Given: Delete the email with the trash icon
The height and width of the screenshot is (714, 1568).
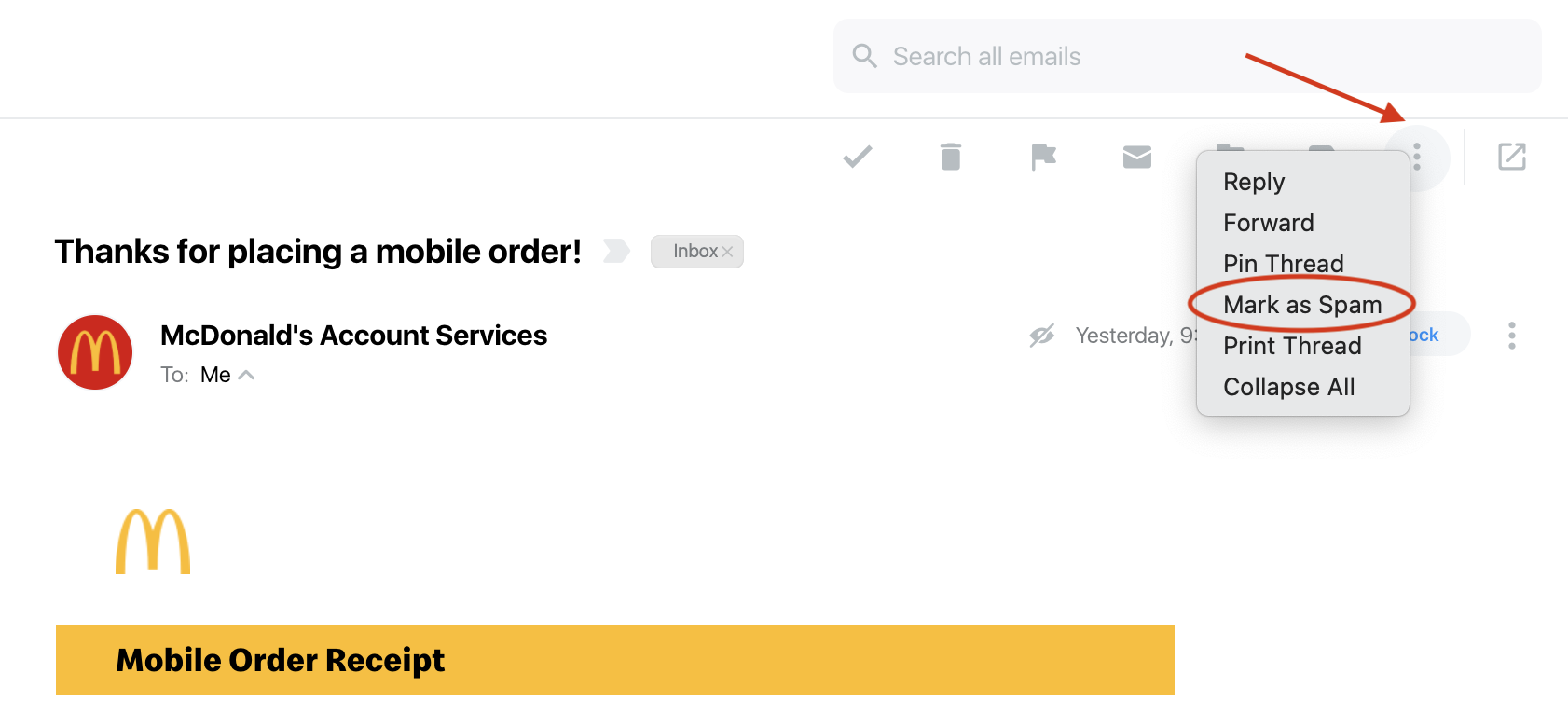Looking at the screenshot, I should [950, 157].
